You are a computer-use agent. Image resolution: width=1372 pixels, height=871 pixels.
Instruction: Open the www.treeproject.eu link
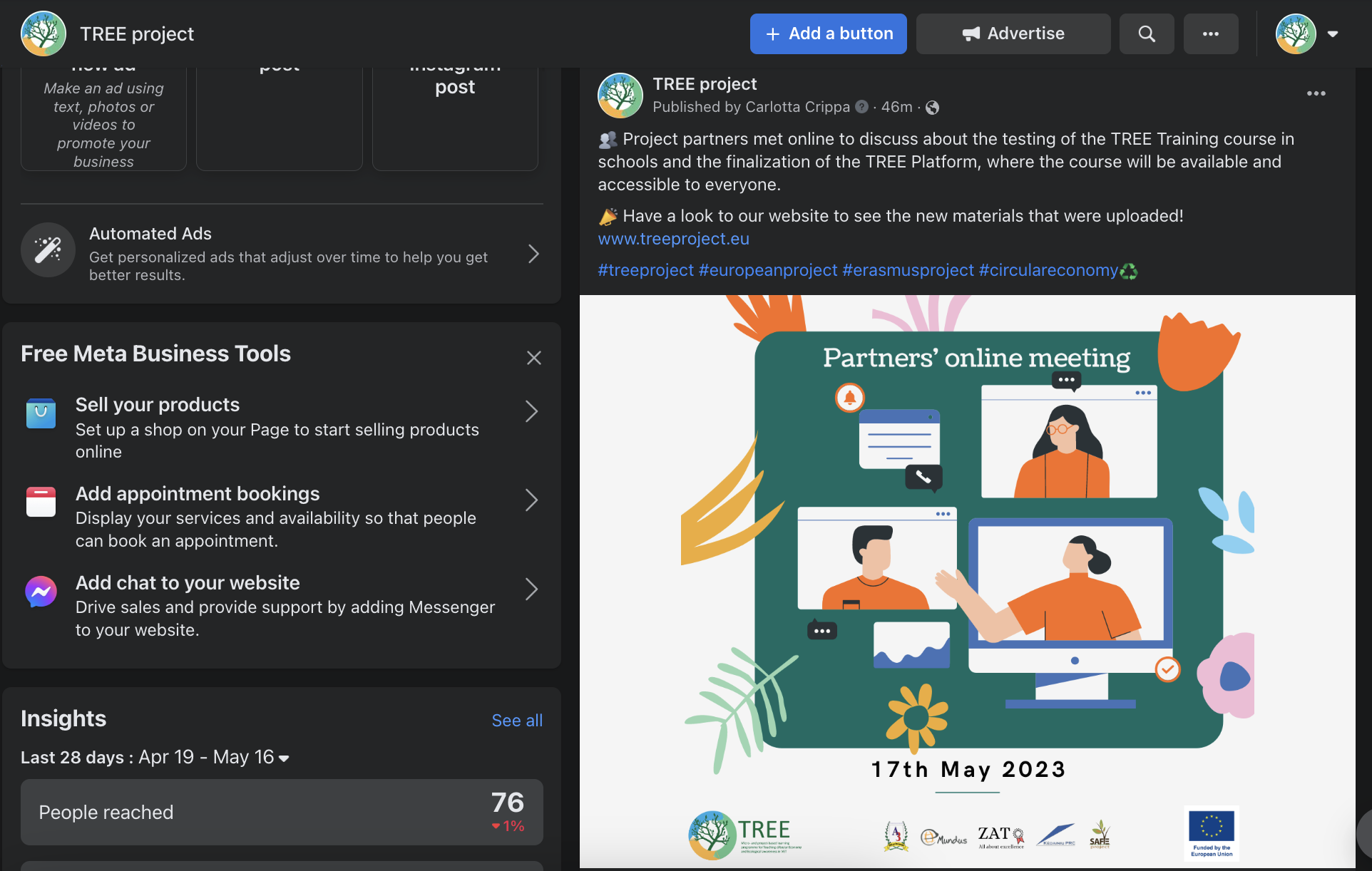tap(673, 239)
